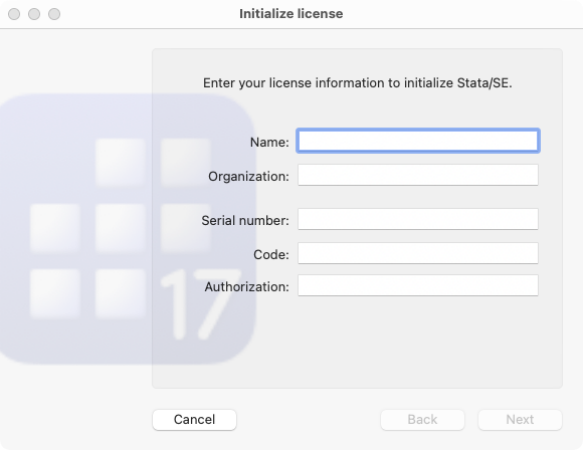The width and height of the screenshot is (584, 451).
Task: Click the Serial number: label
Action: point(245,220)
